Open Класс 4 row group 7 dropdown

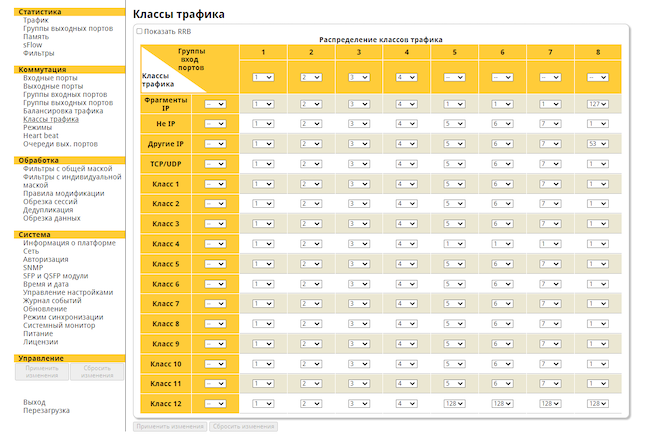coord(550,244)
